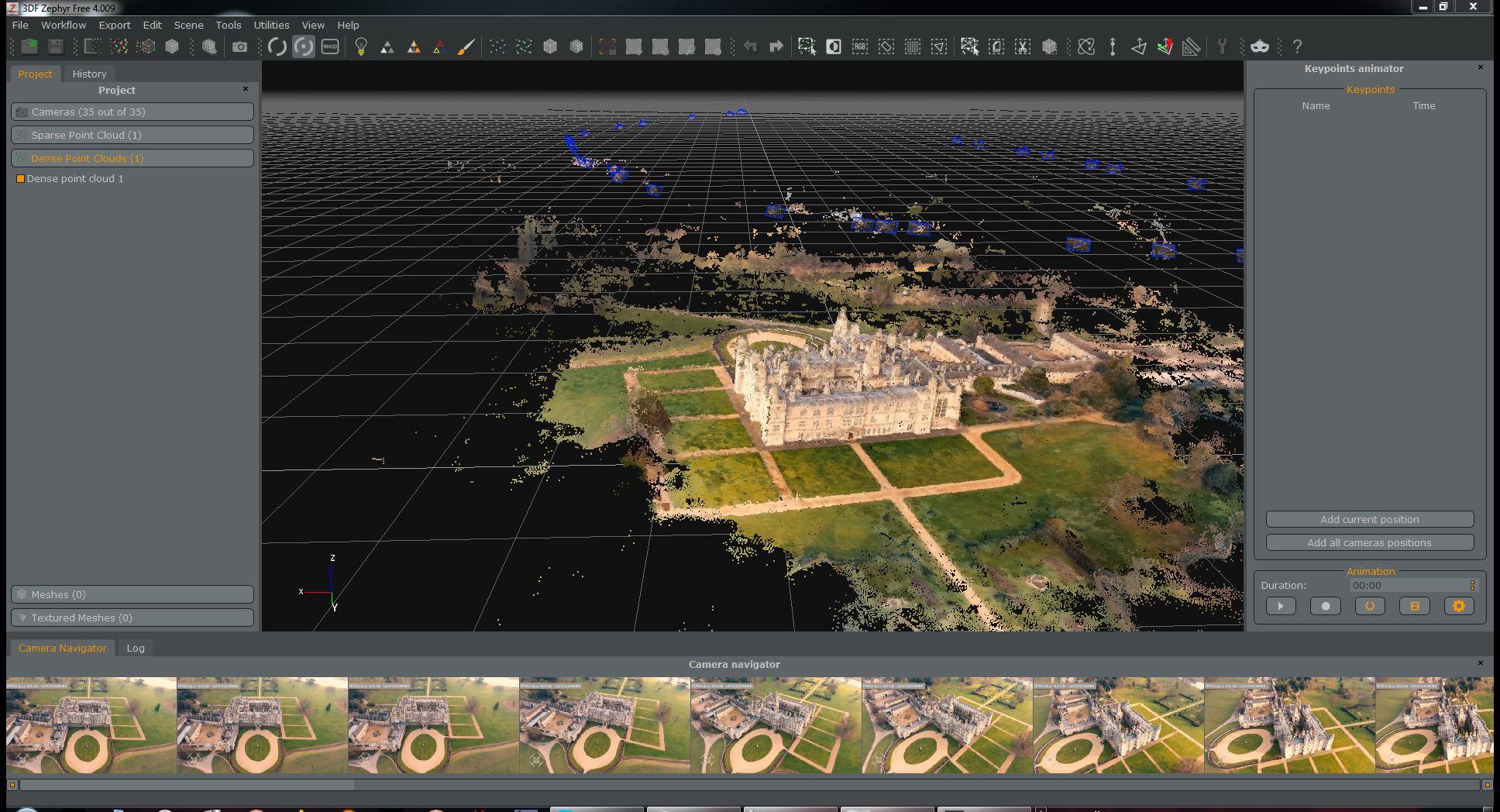Expand the Meshes (0) section
This screenshot has width=1500, height=812.
click(132, 595)
